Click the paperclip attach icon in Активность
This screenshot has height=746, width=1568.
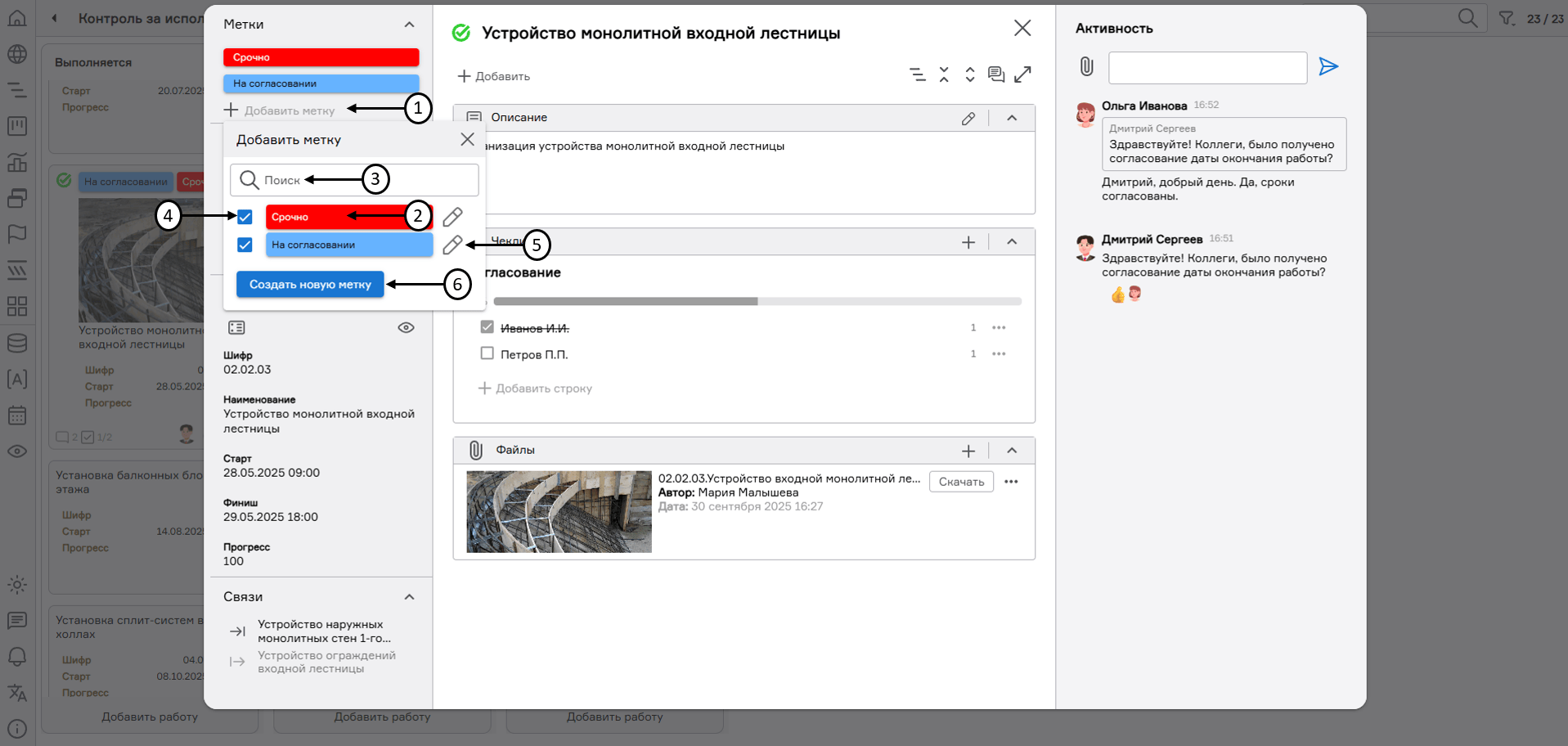pos(1086,67)
